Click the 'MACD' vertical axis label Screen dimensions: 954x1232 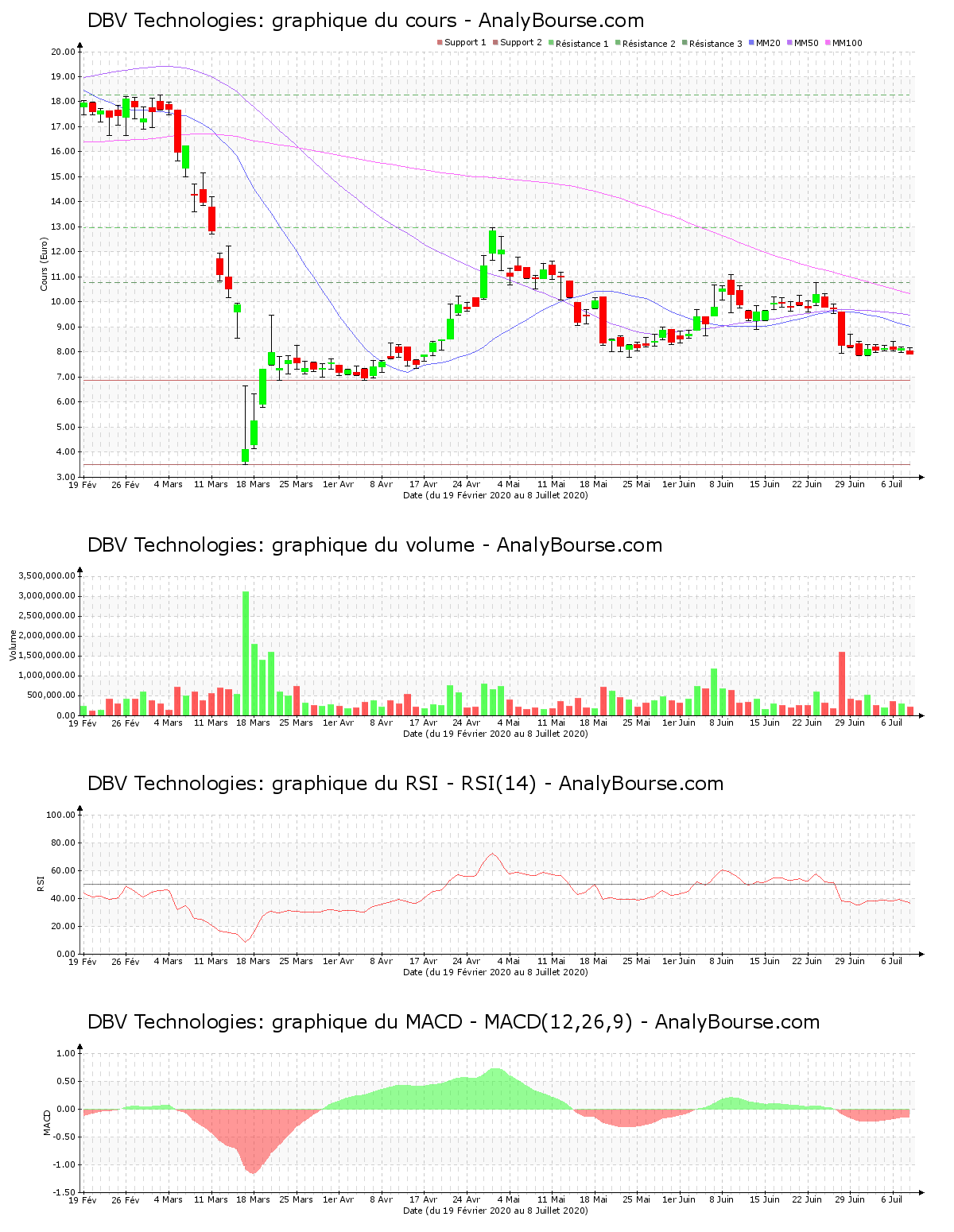click(48, 1122)
